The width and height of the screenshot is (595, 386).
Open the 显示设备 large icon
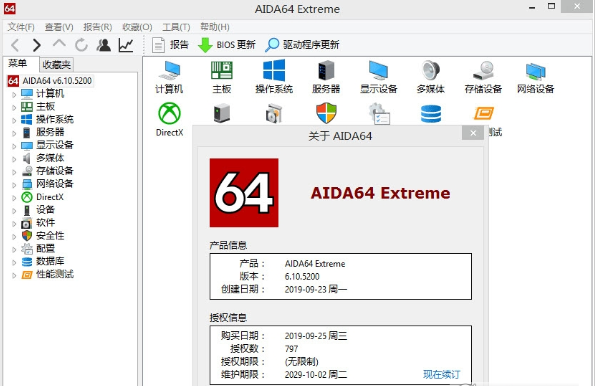coord(378,77)
